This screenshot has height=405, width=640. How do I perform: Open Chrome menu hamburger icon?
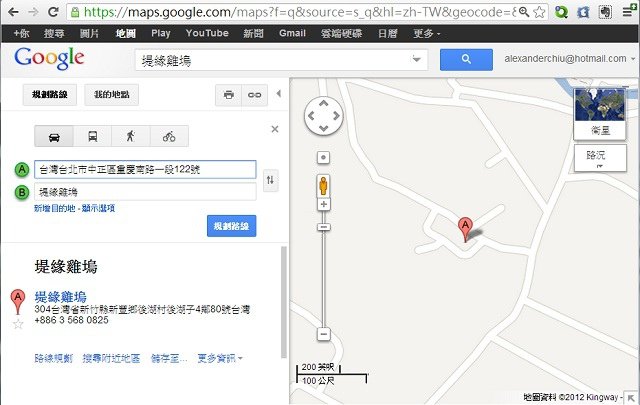pyautogui.click(x=629, y=12)
